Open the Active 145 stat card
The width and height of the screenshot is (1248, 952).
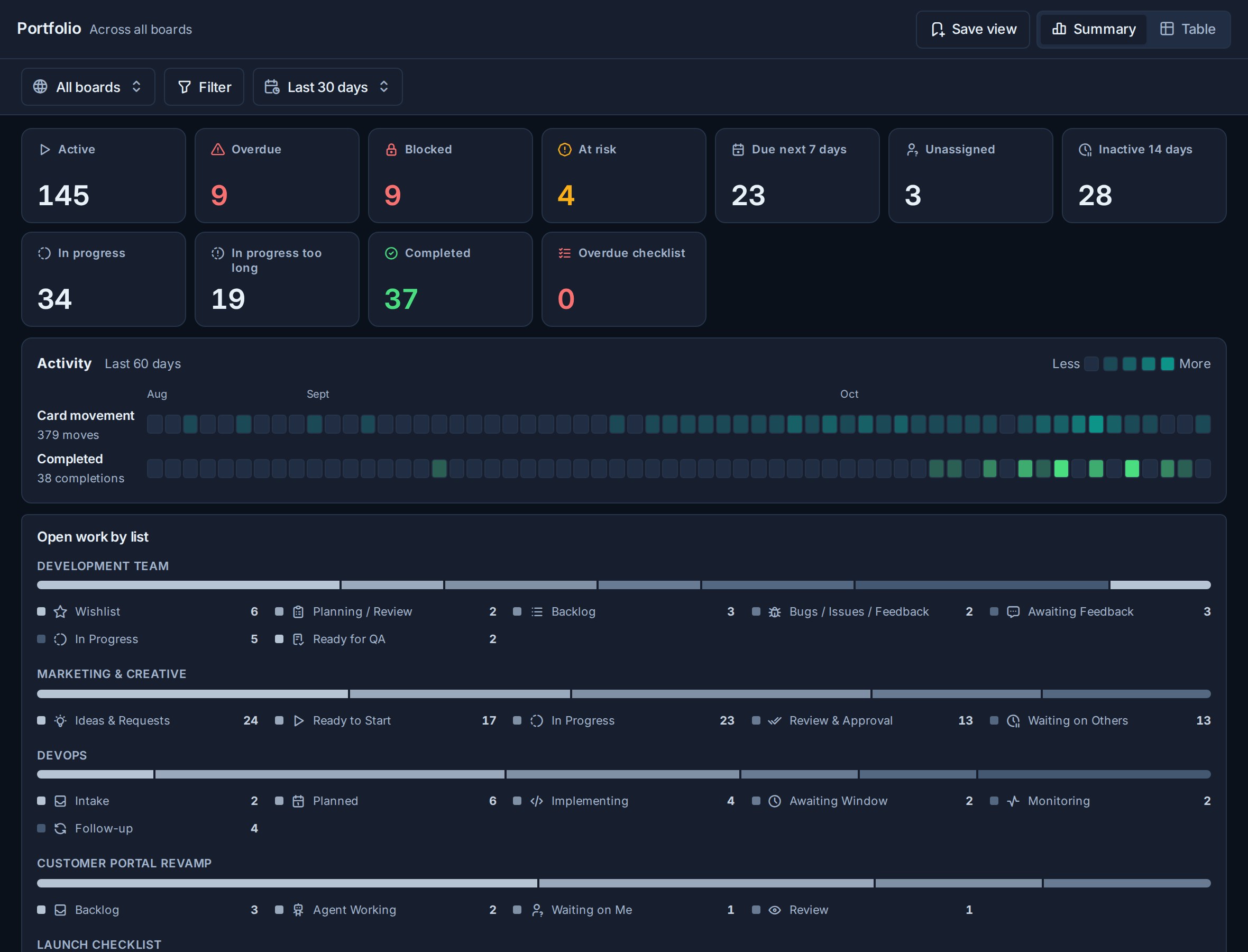pyautogui.click(x=104, y=176)
